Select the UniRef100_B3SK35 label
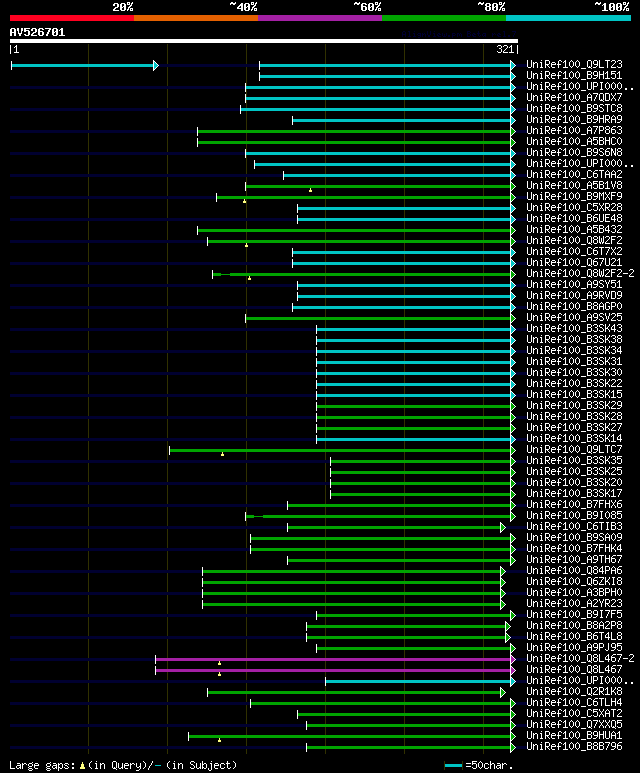Viewport: 640px width, 773px height. coord(574,460)
